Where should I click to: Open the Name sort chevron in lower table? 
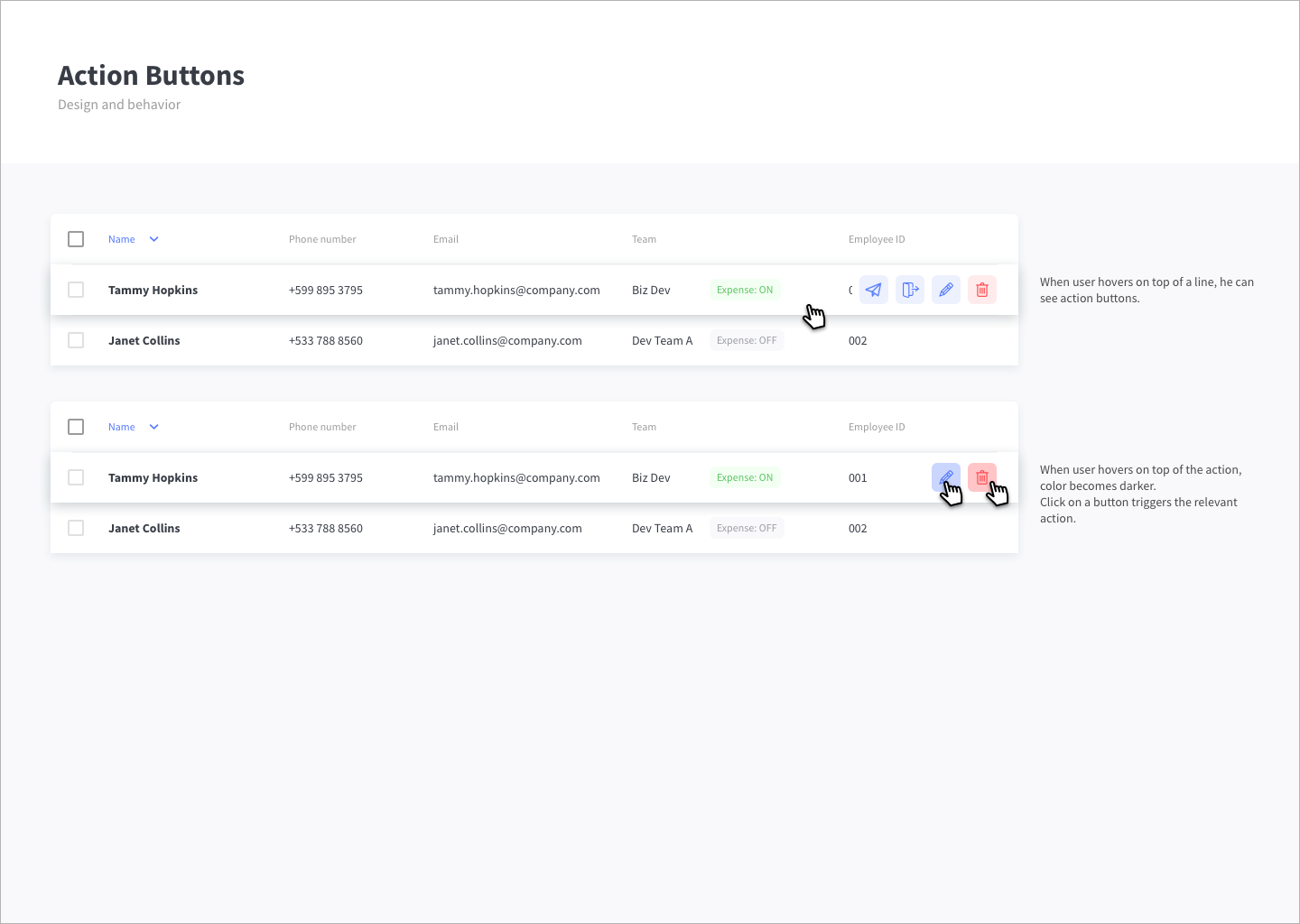153,427
